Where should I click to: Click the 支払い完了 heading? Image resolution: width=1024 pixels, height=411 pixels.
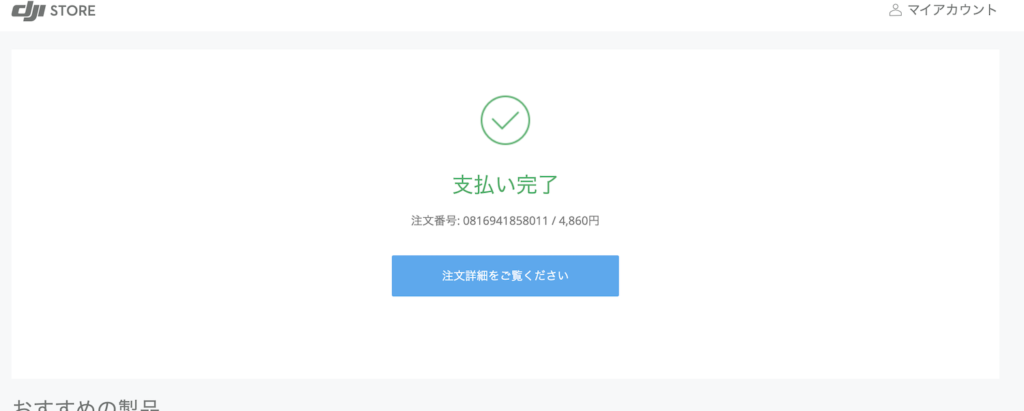[505, 185]
